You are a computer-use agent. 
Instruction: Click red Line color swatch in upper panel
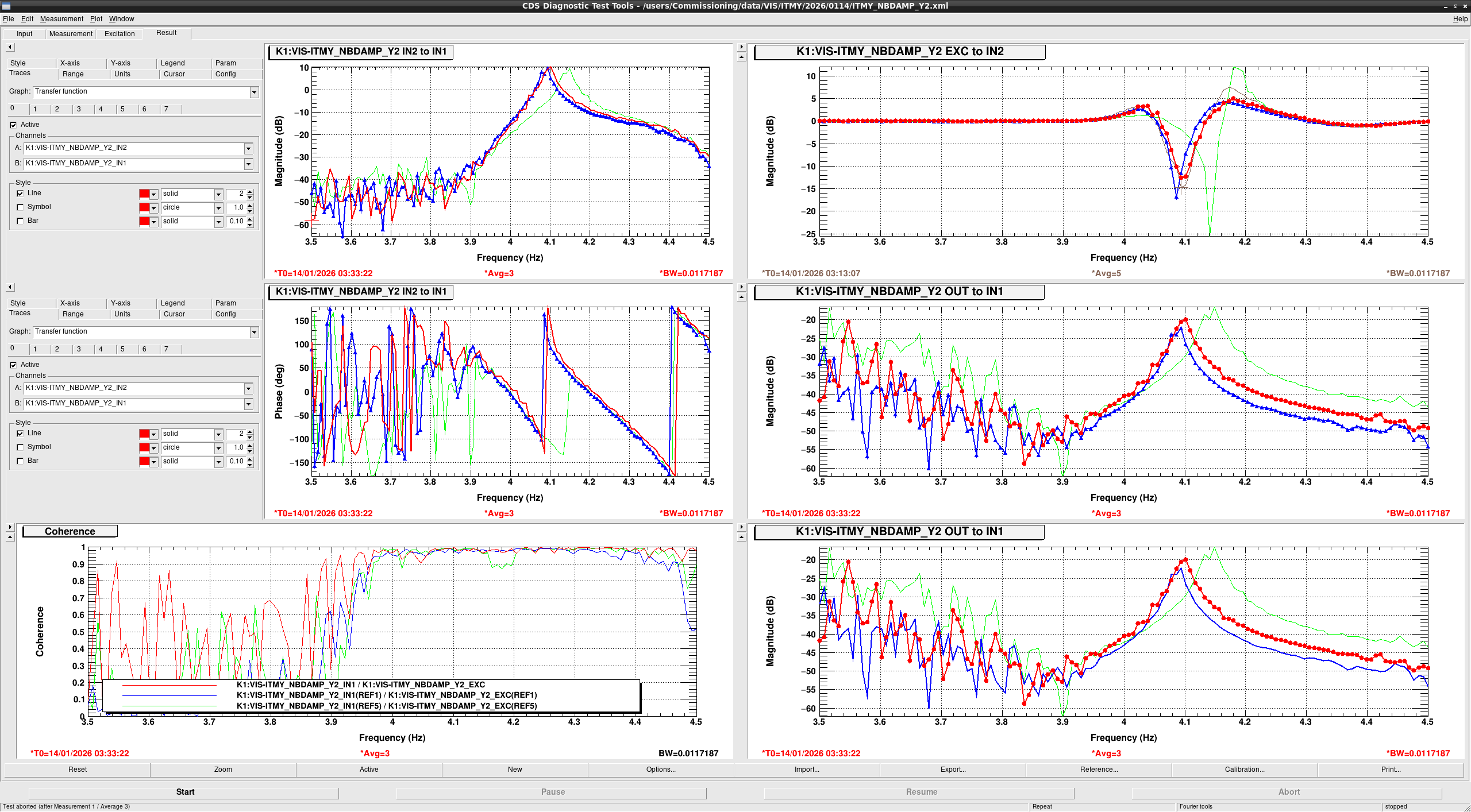coord(144,194)
